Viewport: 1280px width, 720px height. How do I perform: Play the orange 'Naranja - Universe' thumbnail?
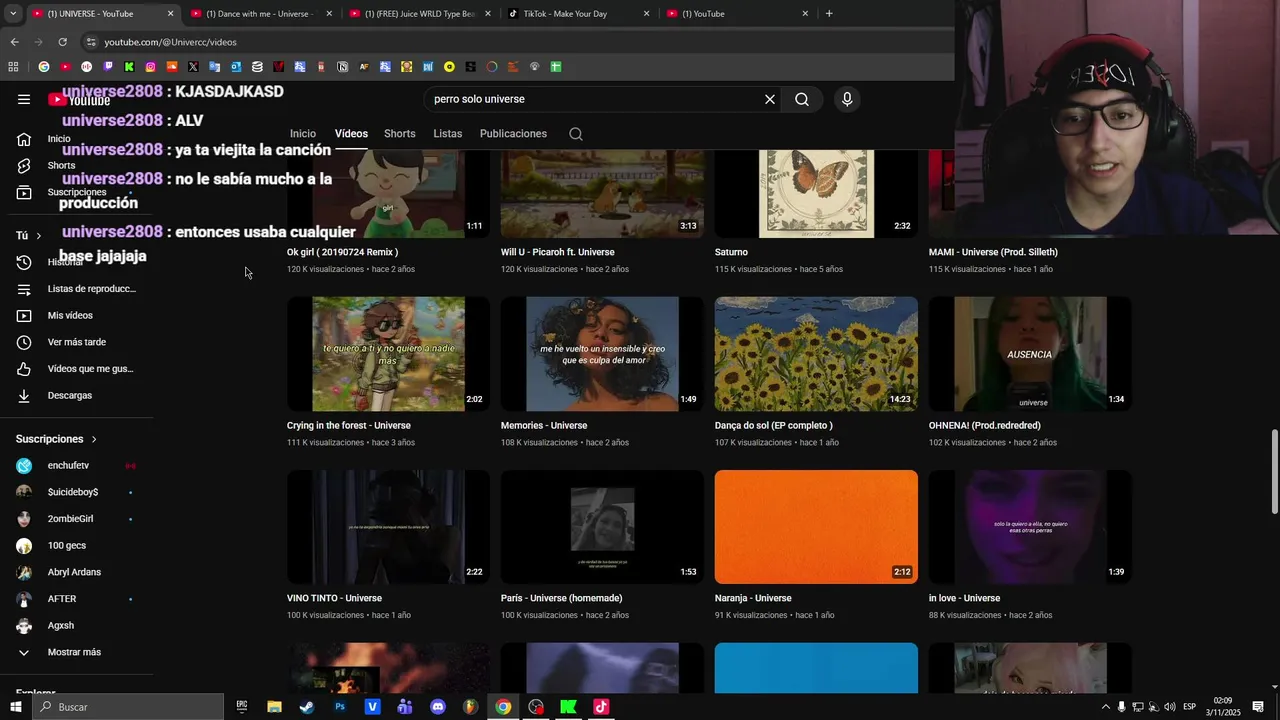pos(816,527)
